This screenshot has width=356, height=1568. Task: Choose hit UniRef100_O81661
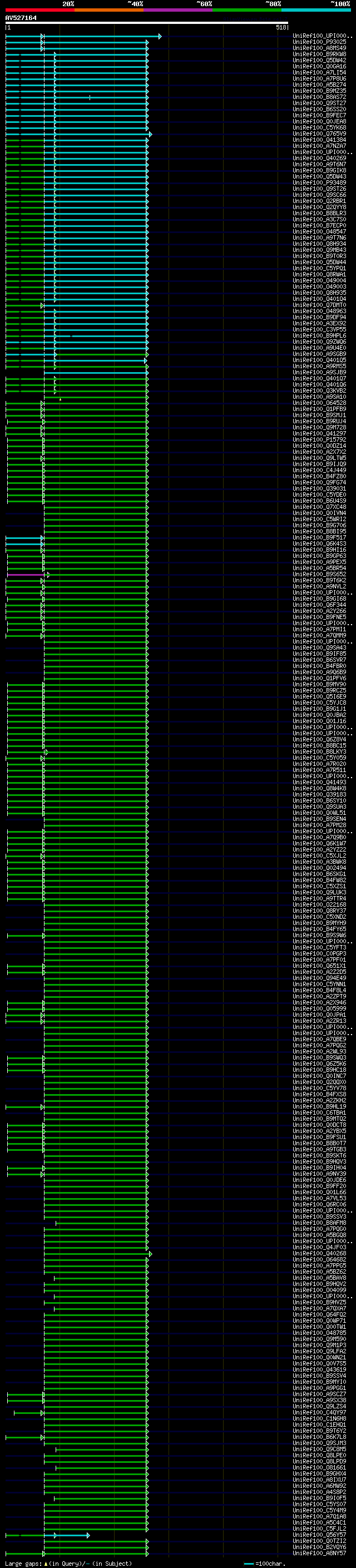coord(319,1467)
